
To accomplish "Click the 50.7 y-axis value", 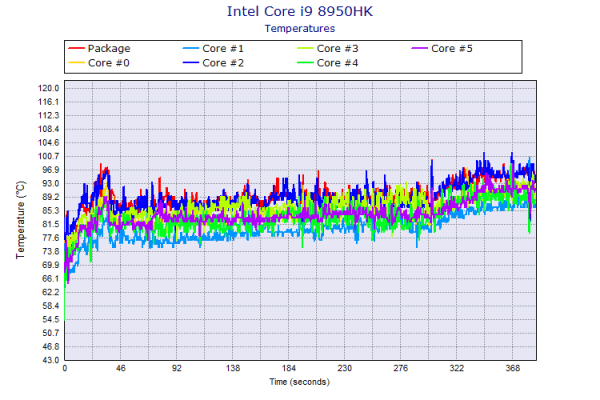I will [x=51, y=333].
